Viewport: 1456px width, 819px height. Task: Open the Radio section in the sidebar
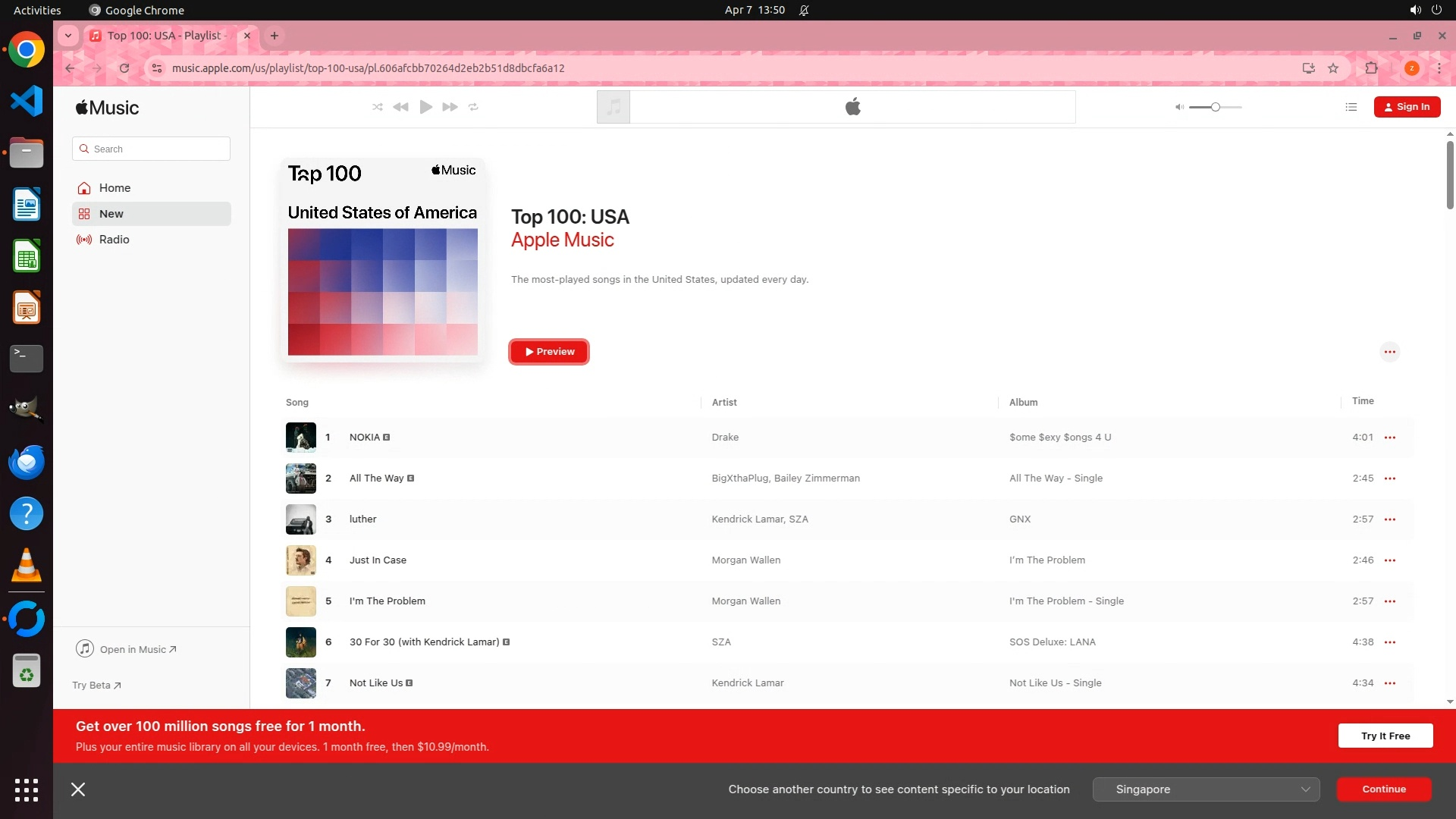(x=114, y=240)
